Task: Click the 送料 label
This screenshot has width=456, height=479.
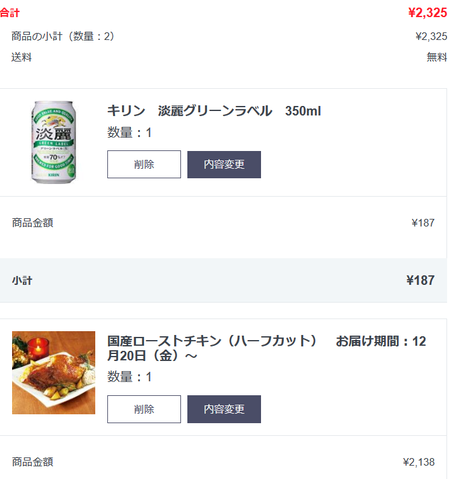Action: click(21, 57)
